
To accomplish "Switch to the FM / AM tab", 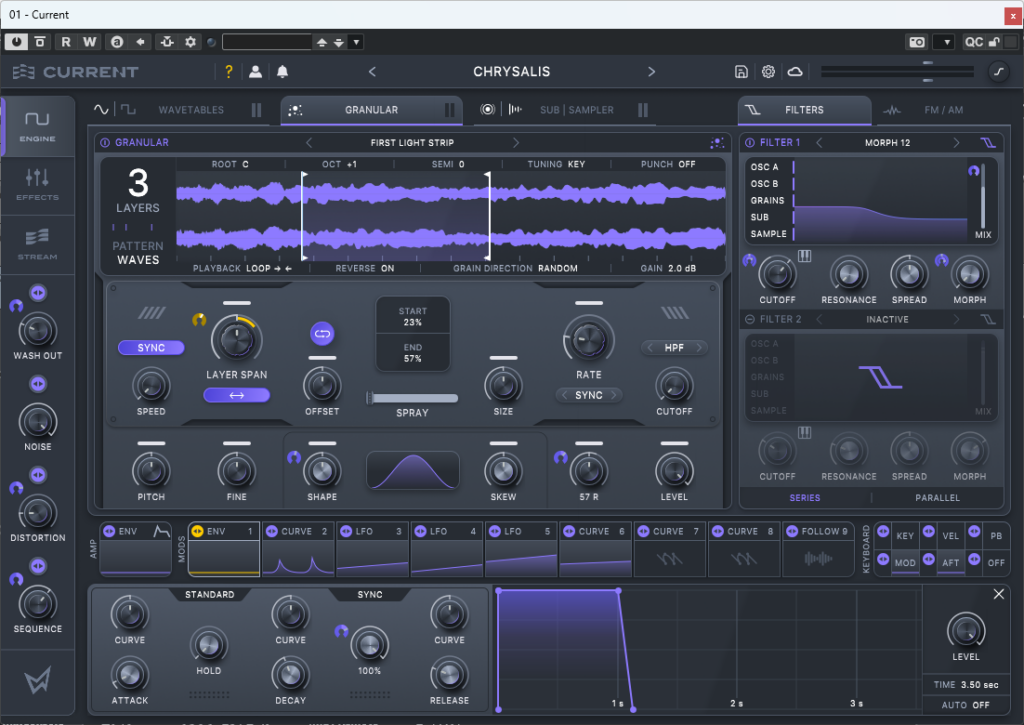I will [942, 110].
